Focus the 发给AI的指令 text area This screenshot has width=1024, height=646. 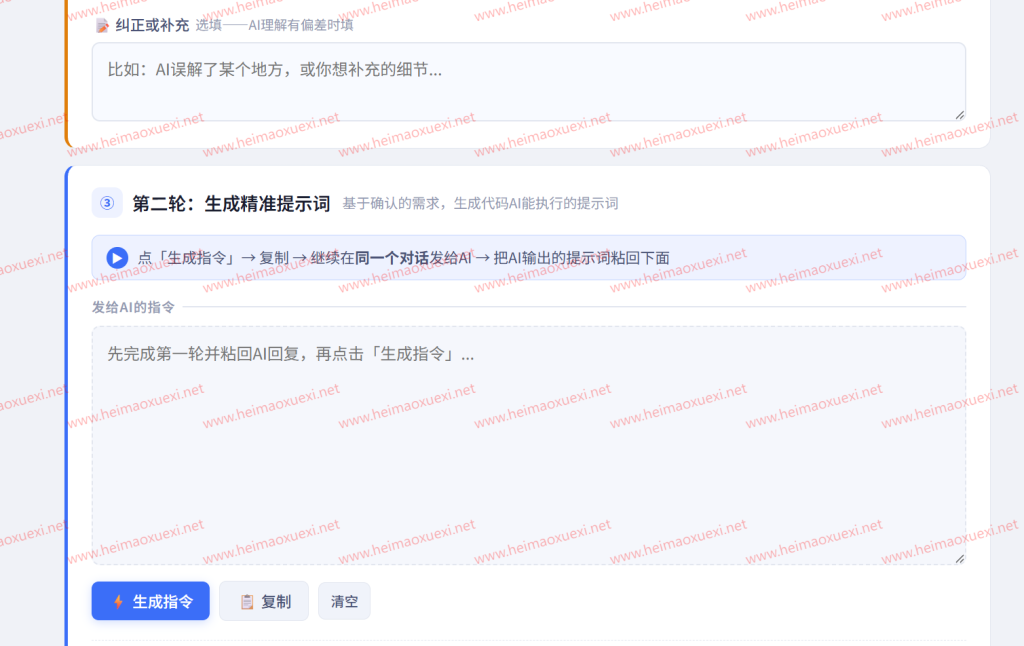pyautogui.click(x=529, y=445)
